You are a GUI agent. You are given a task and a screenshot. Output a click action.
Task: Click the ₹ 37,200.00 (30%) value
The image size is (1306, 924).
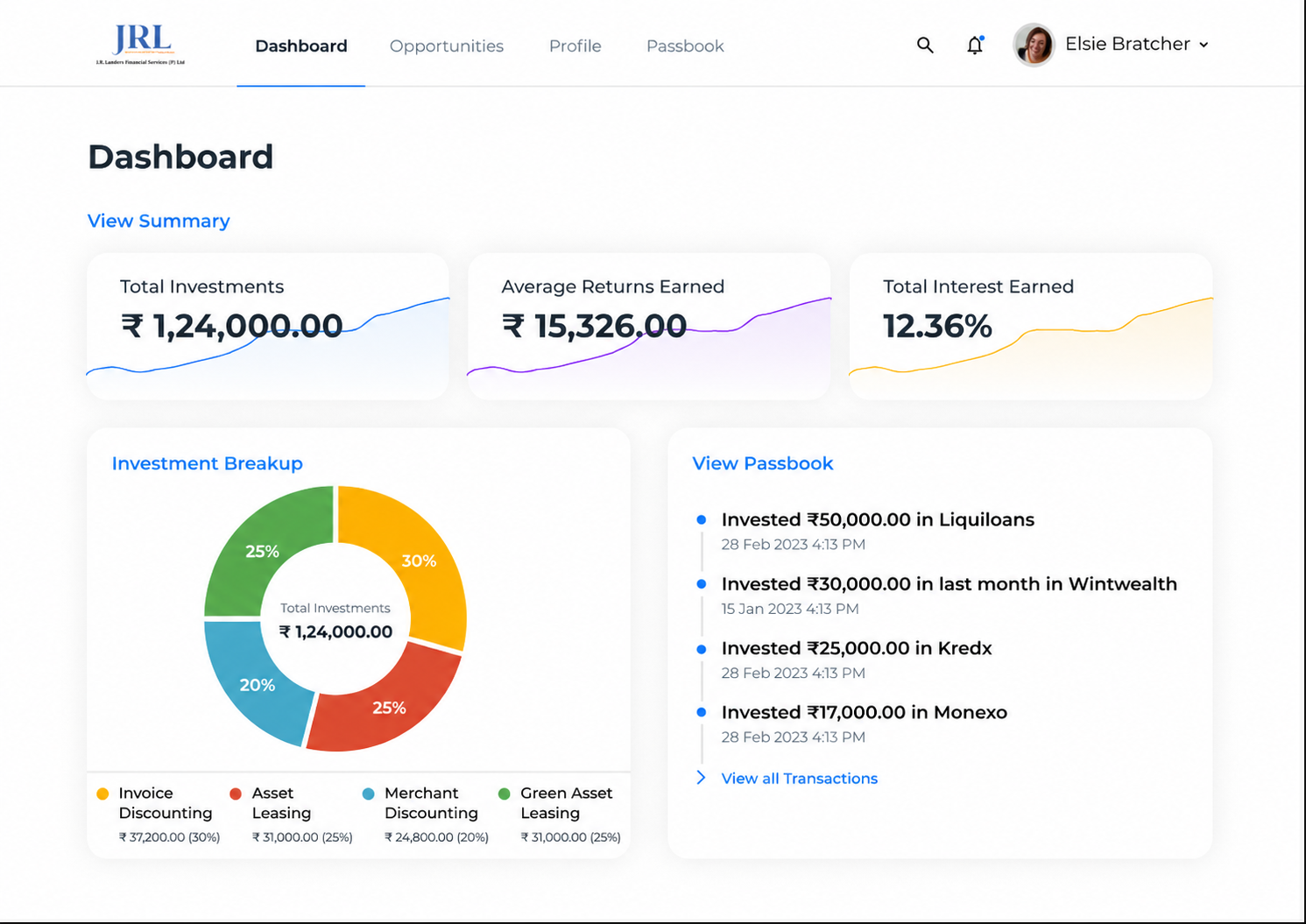pos(169,837)
